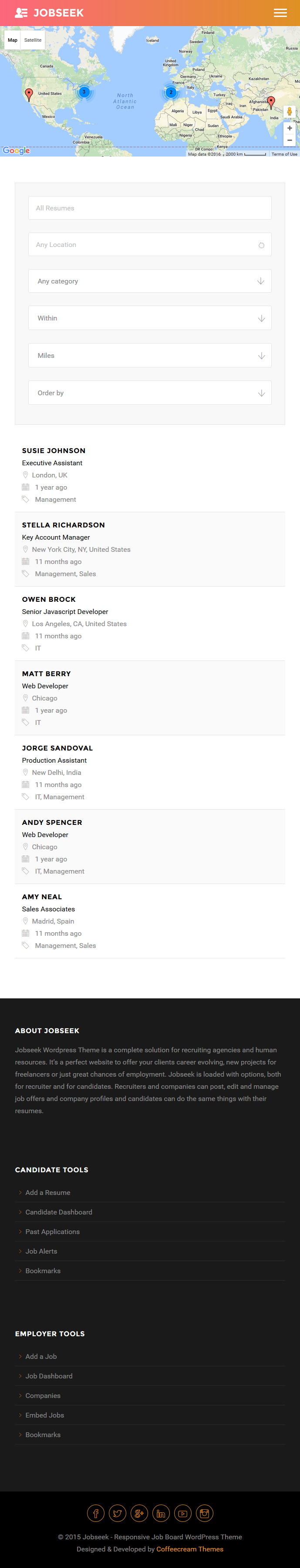The width and height of the screenshot is (300, 1568).
Task: Click the Street View pegman icon
Action: coord(290,112)
